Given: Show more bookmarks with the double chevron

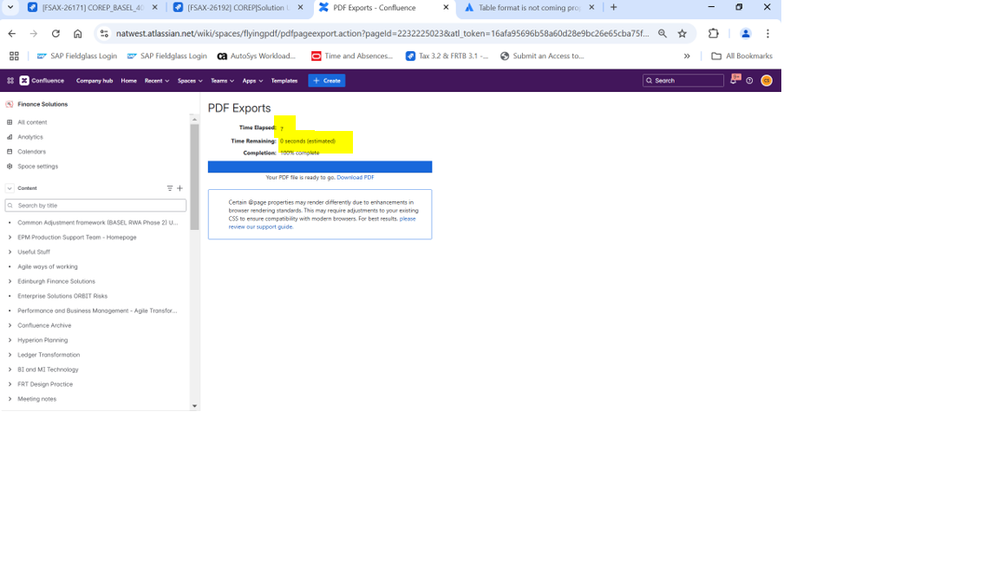Looking at the screenshot, I should click(x=687, y=56).
